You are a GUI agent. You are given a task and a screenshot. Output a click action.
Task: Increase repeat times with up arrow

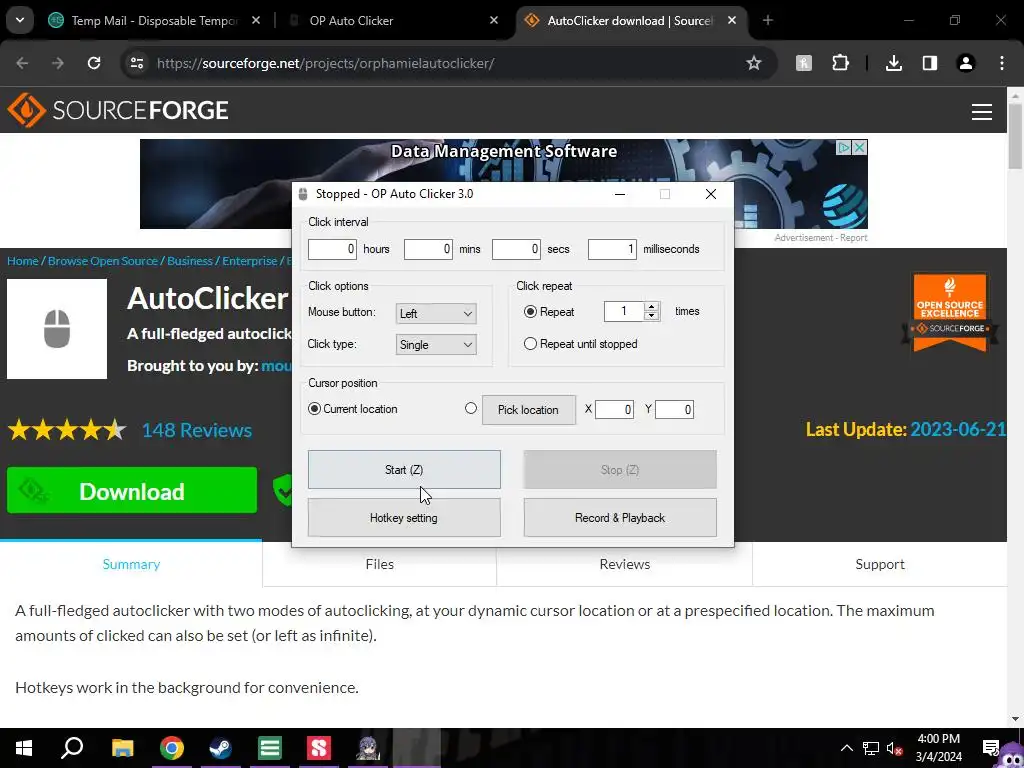[x=650, y=307]
